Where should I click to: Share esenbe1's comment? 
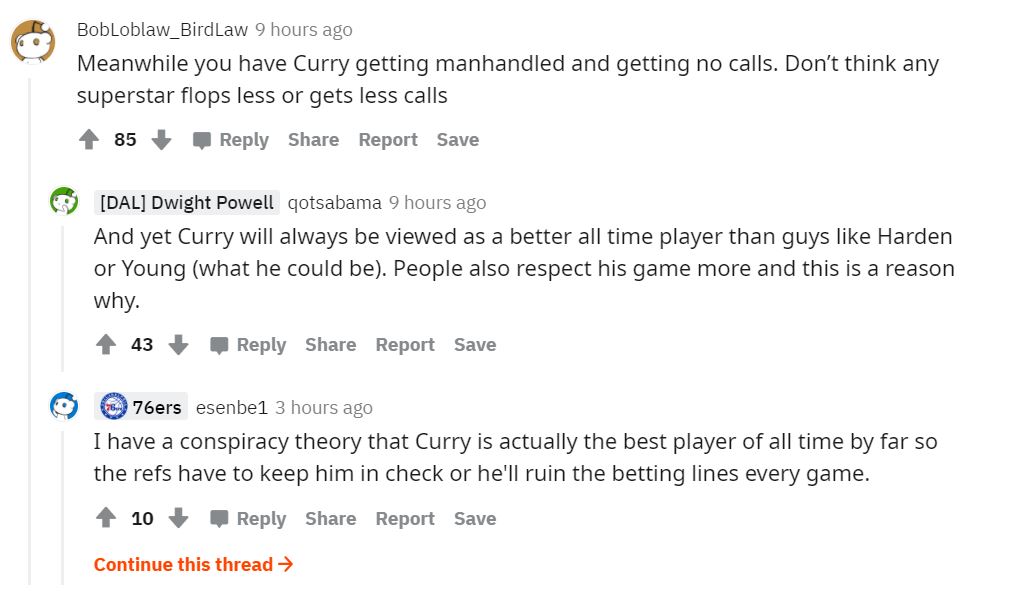pyautogui.click(x=330, y=519)
